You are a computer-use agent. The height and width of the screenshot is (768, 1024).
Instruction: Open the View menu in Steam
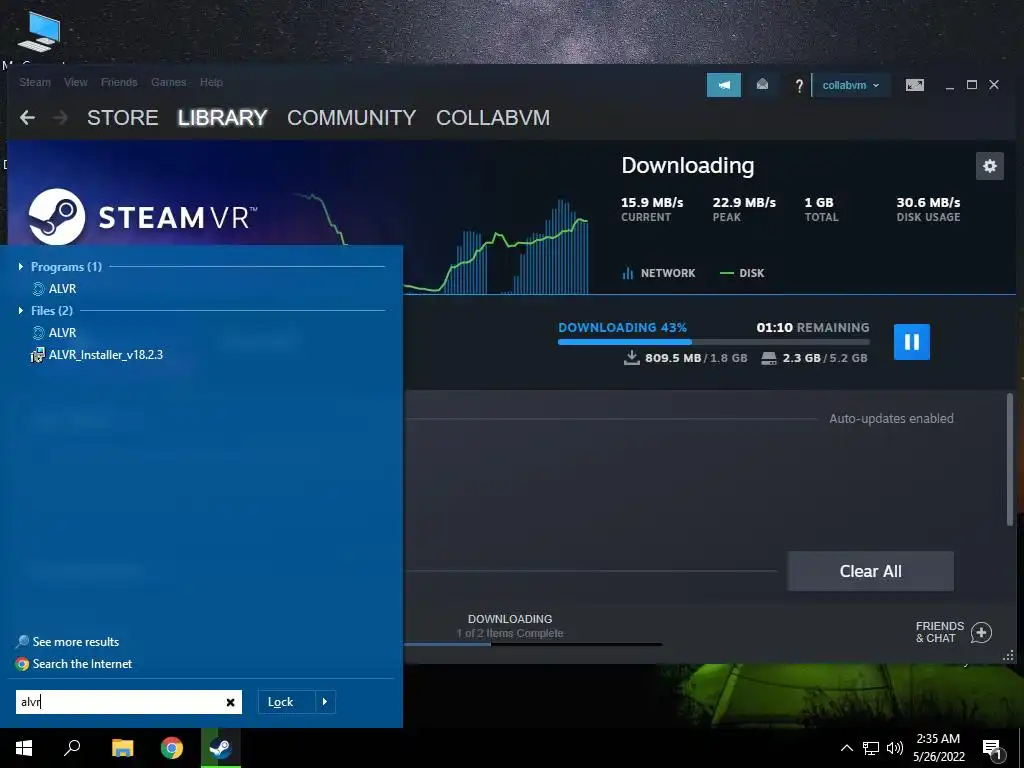[x=76, y=82]
